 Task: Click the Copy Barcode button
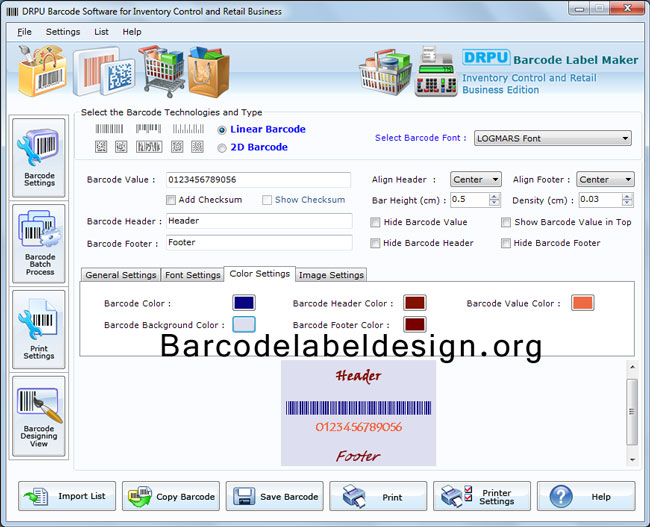coord(171,496)
